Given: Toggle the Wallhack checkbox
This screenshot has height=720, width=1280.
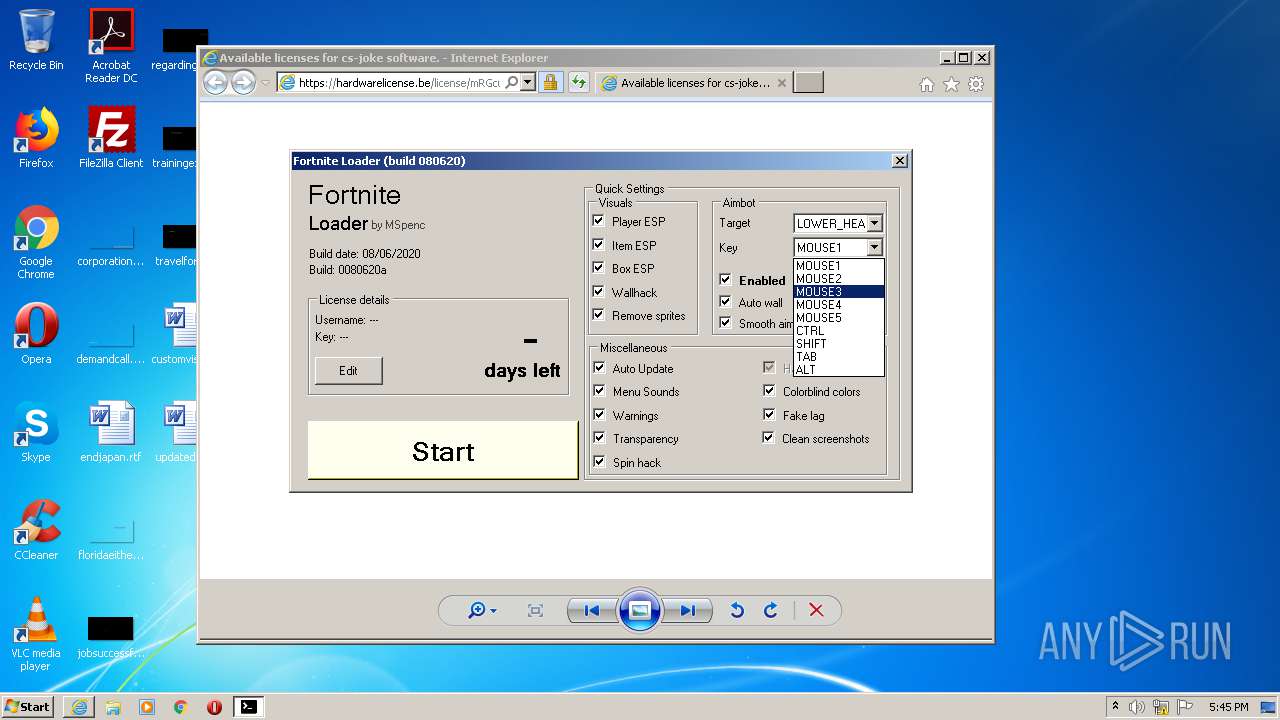Looking at the screenshot, I should click(599, 292).
